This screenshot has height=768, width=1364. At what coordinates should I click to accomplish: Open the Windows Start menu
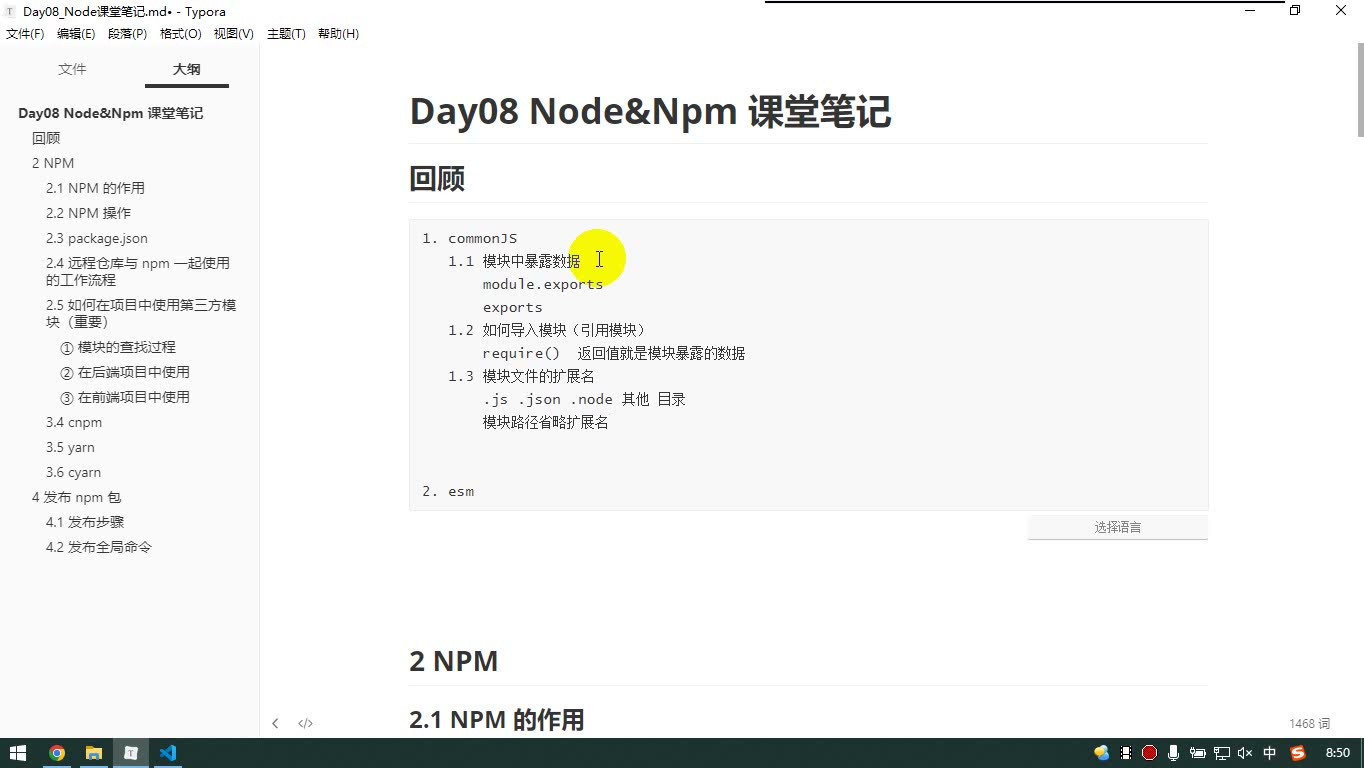[x=18, y=753]
